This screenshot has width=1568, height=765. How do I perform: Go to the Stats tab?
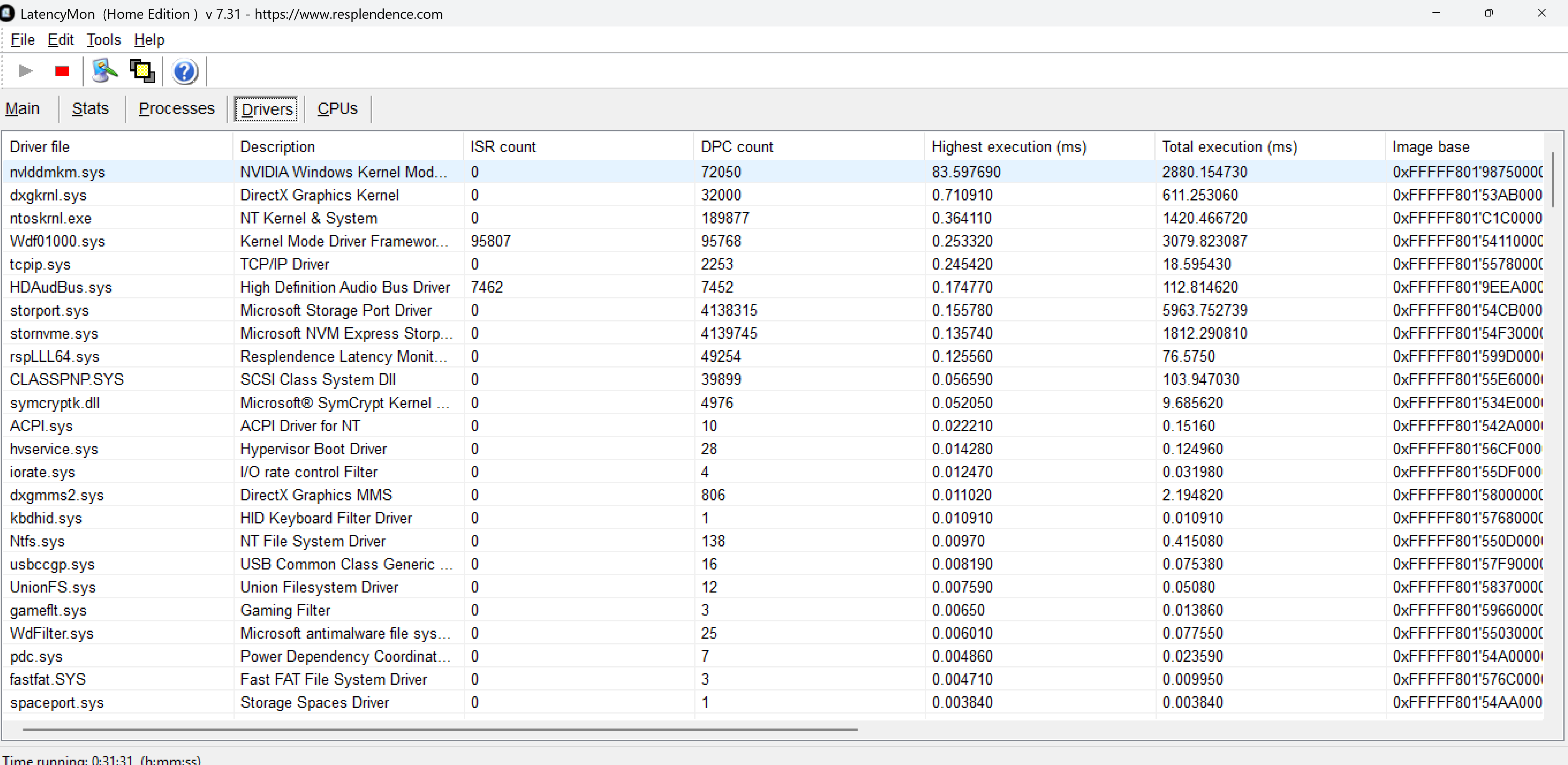pyautogui.click(x=90, y=109)
